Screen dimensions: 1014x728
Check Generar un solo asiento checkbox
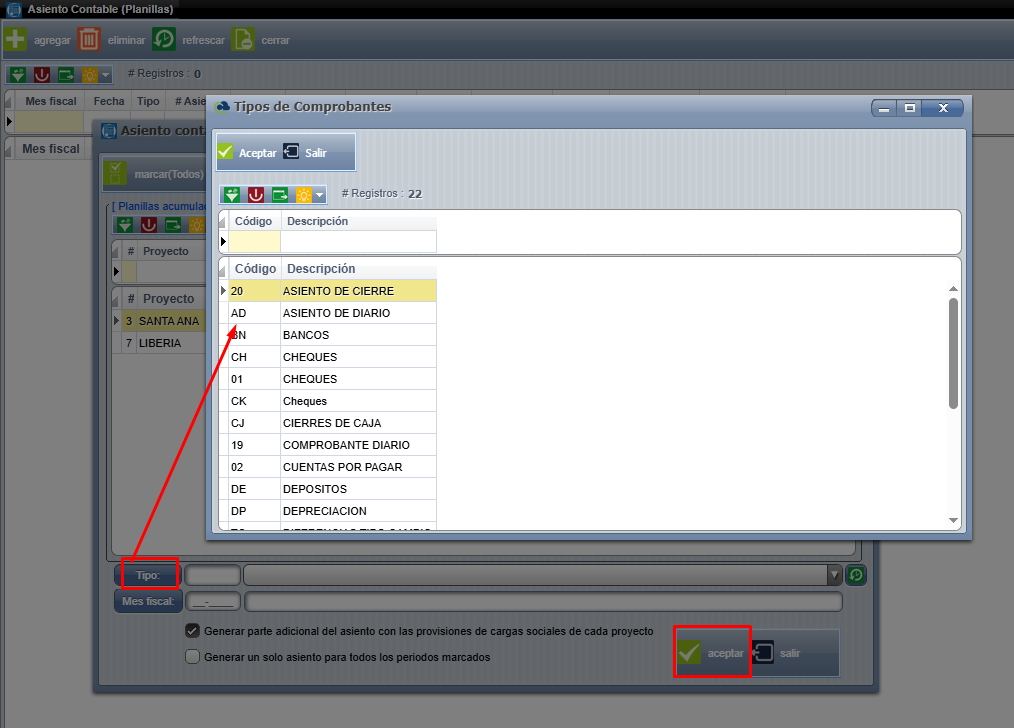coord(192,657)
